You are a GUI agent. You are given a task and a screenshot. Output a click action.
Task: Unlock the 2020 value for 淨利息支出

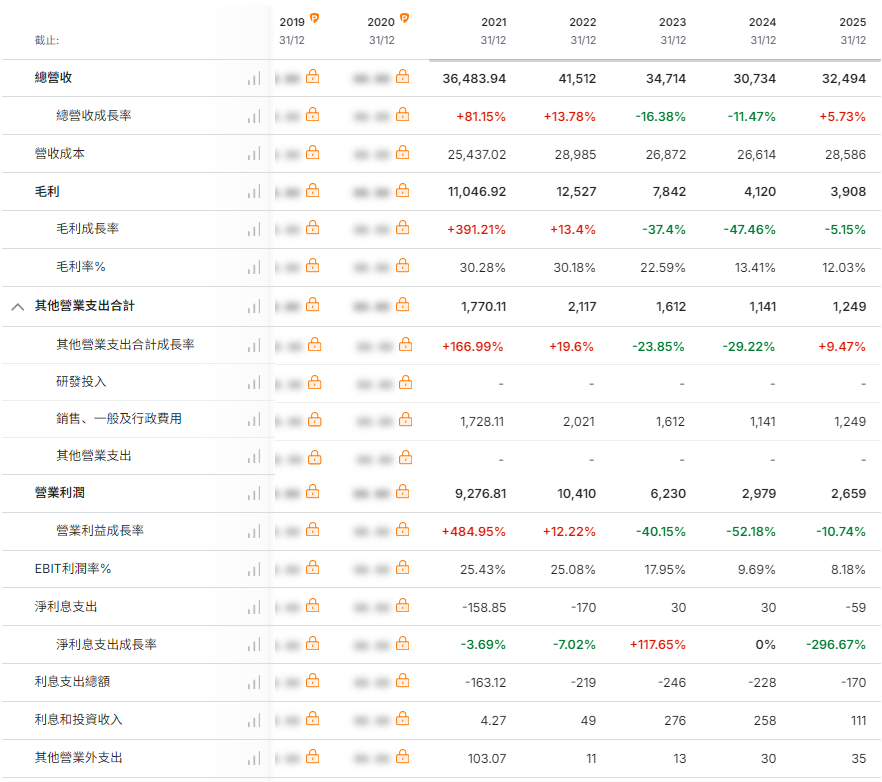[x=403, y=606]
